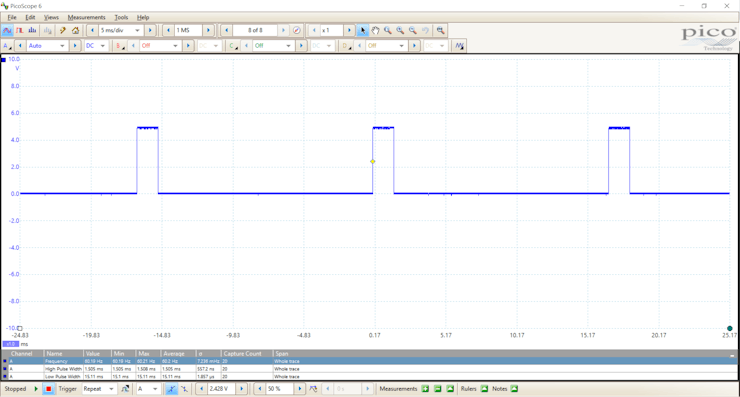Viewport: 740px width, 397px height.
Task: Increase the timebase with right arrow
Action: click(x=150, y=30)
